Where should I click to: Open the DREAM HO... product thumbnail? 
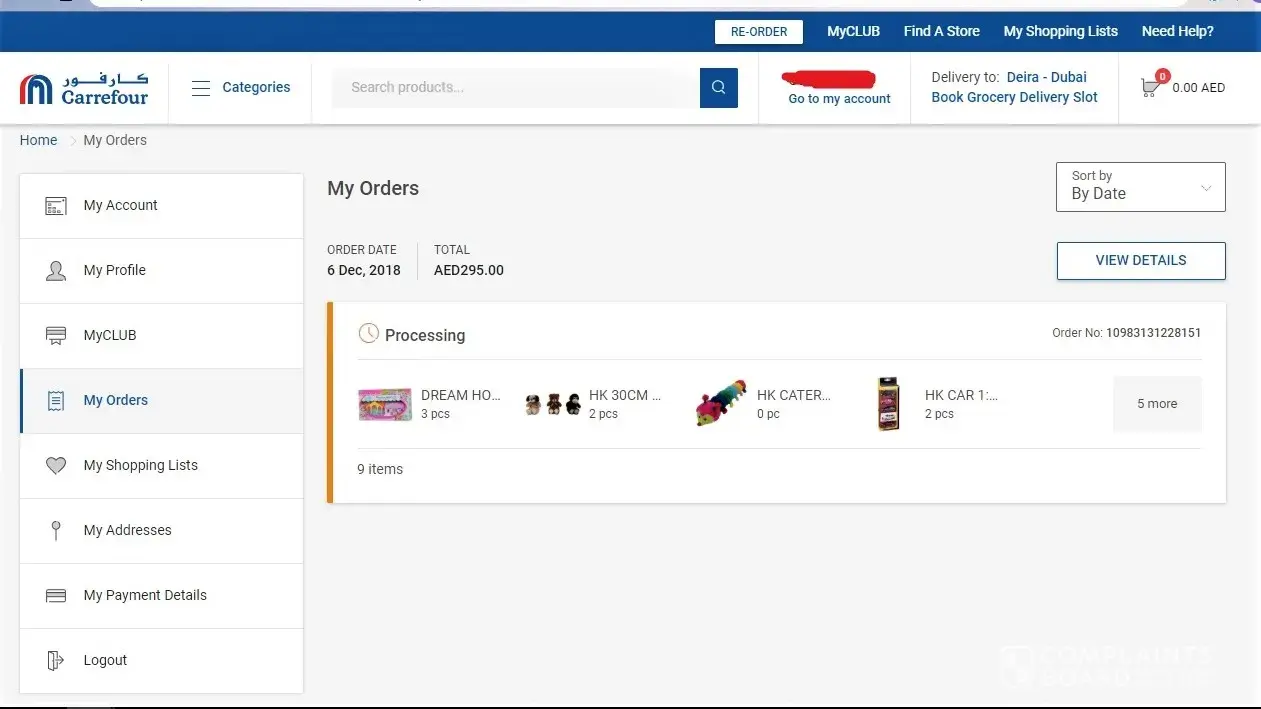(x=385, y=404)
